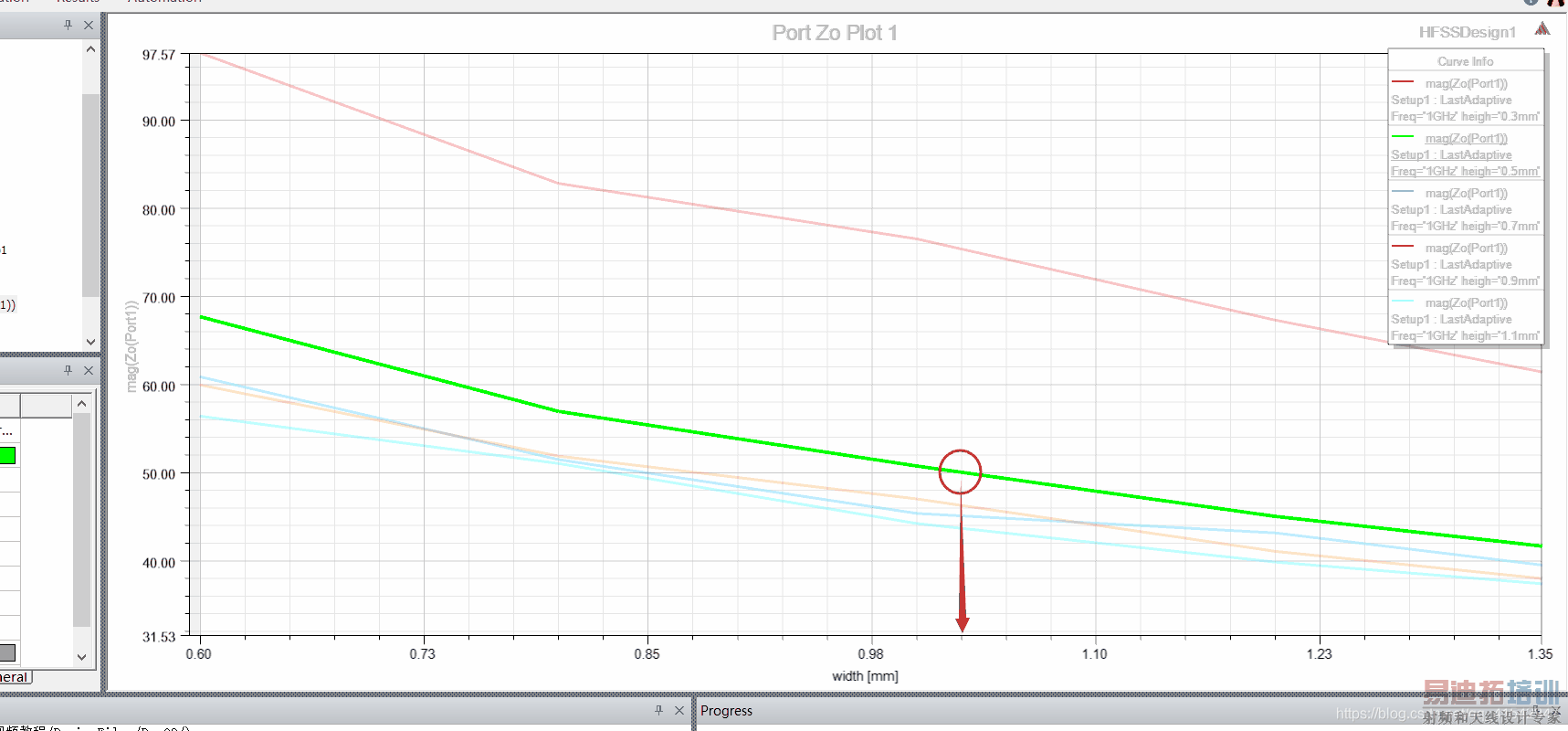The height and width of the screenshot is (731, 1568).
Task: Close the upper-left project panel
Action: point(89,25)
